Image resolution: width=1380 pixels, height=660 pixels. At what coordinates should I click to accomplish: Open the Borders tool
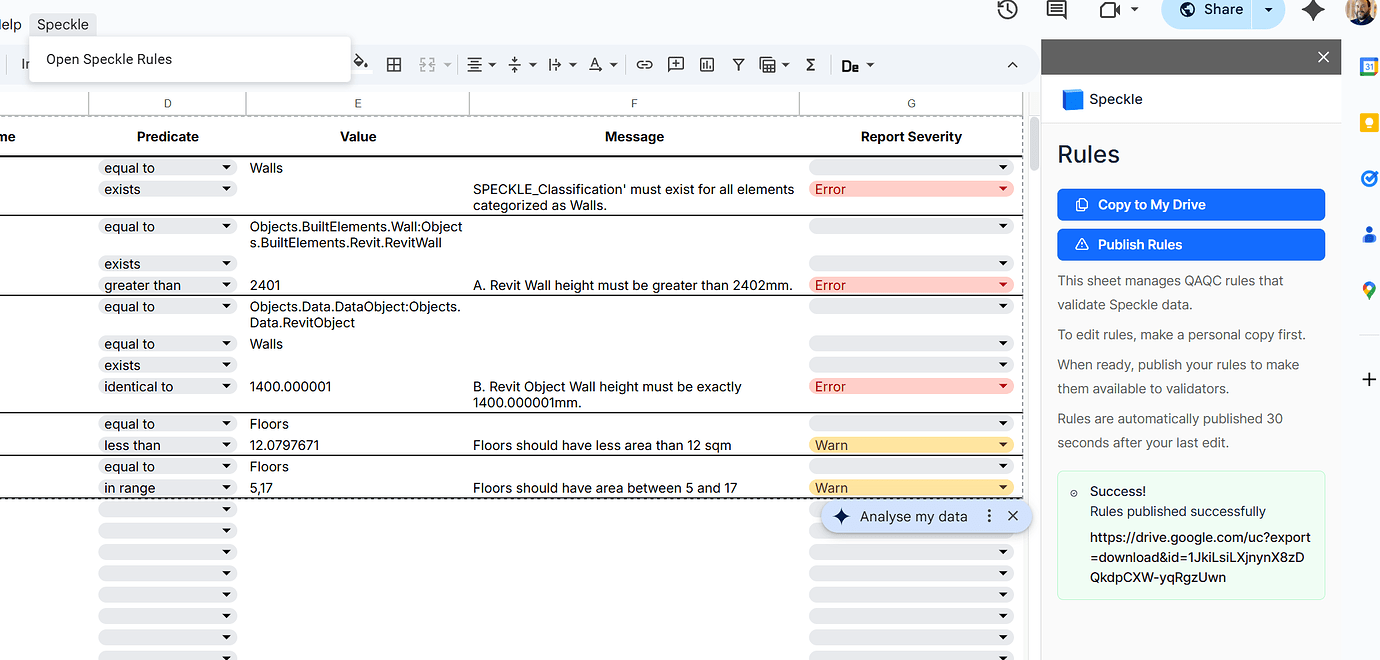(394, 65)
